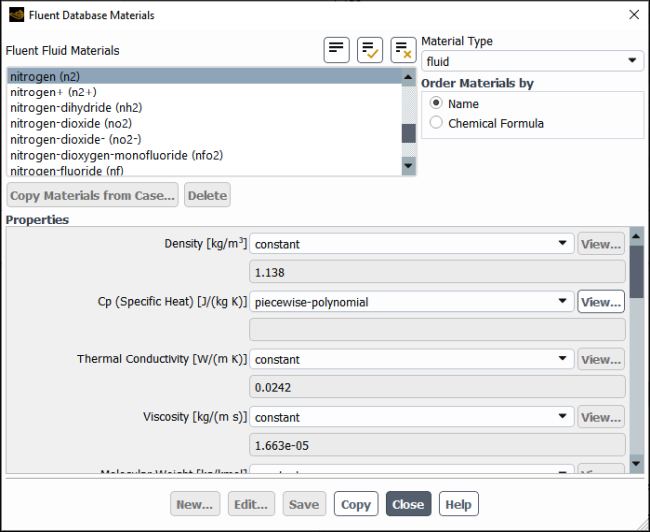This screenshot has height=532, width=650.
Task: Click the materials list scrollbar thumb
Action: point(409,133)
